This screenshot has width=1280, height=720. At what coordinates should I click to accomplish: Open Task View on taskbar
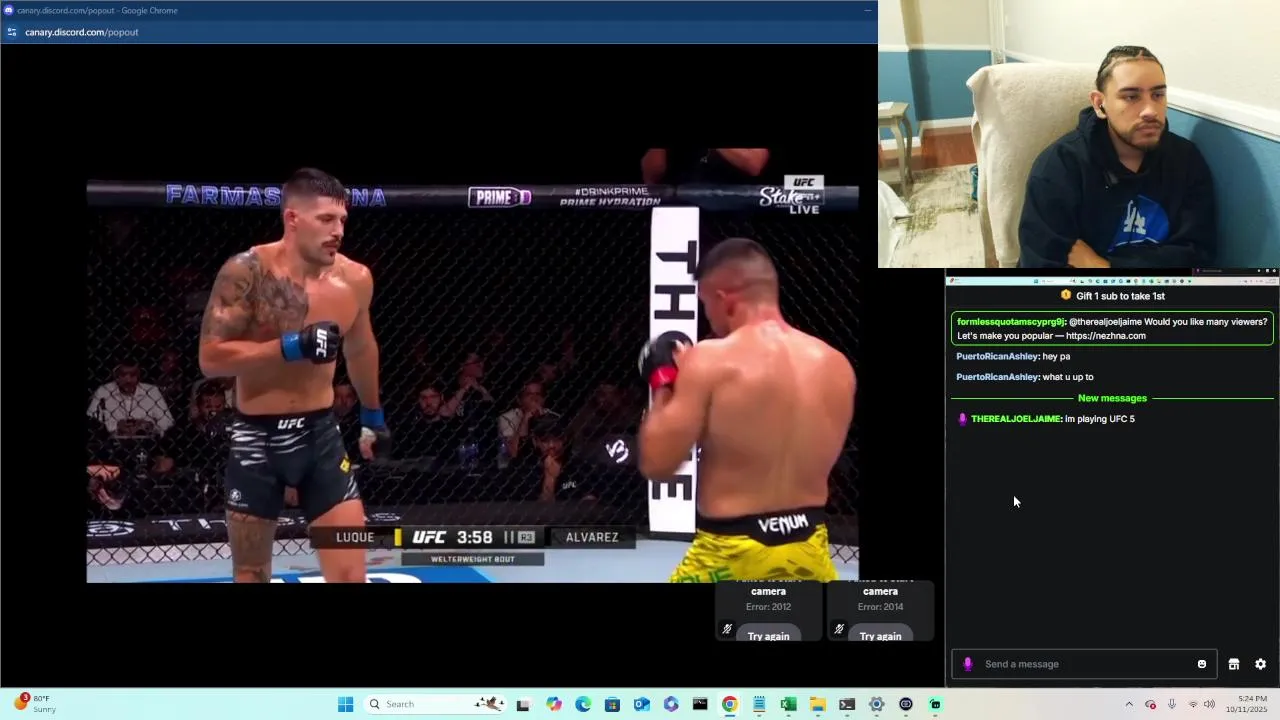(x=523, y=704)
